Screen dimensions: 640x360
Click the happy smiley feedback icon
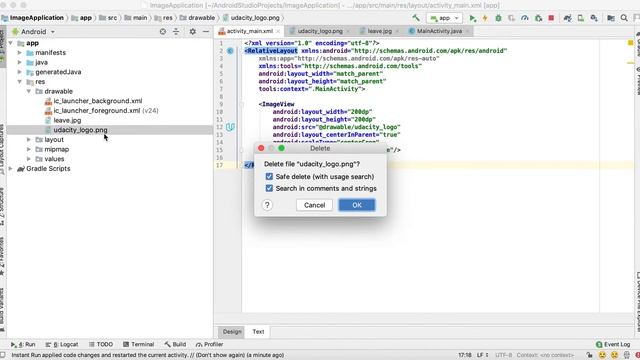coord(602,355)
